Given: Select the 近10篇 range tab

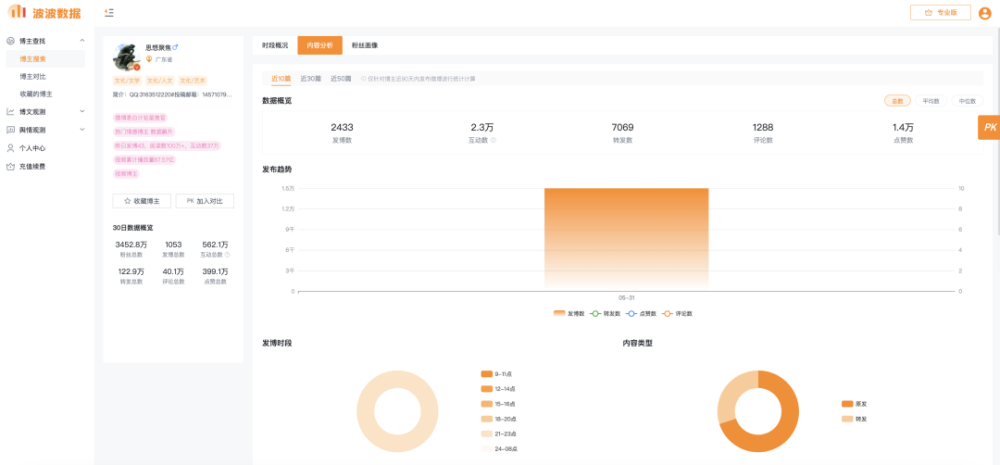Looking at the screenshot, I should 281,79.
